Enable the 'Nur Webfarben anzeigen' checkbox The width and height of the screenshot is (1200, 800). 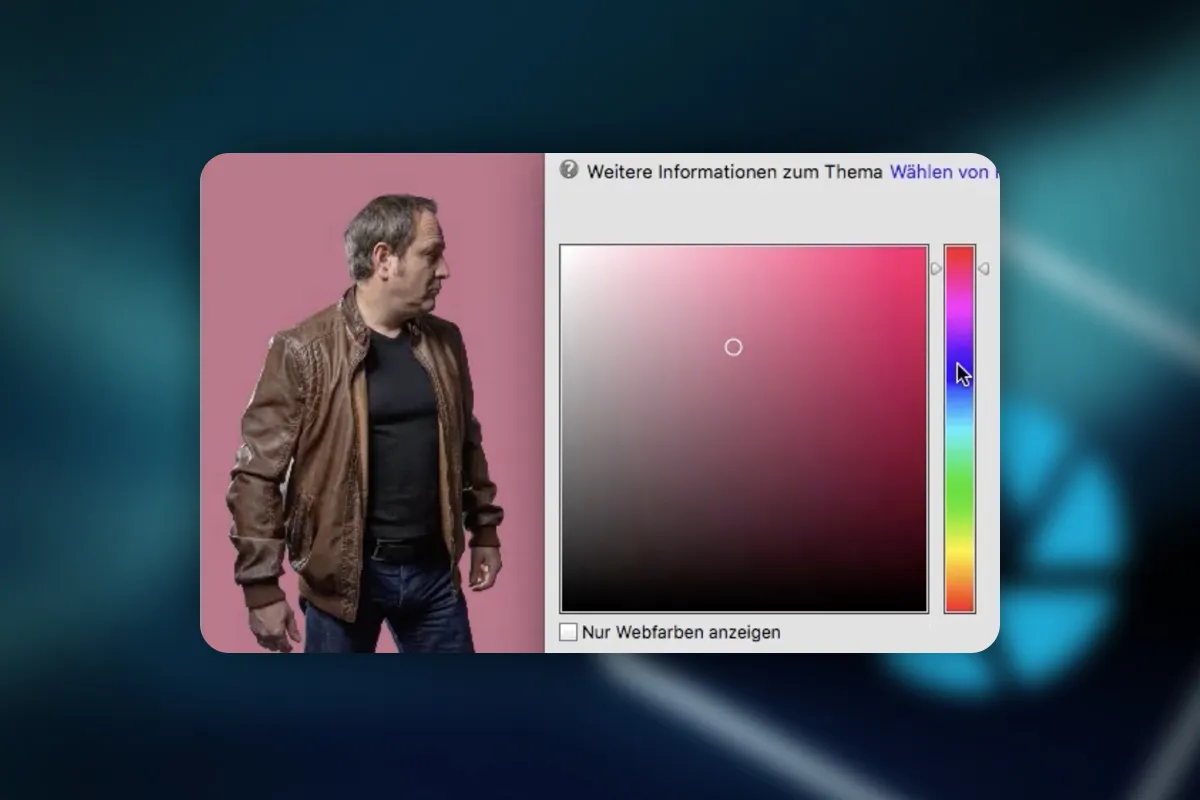click(568, 632)
